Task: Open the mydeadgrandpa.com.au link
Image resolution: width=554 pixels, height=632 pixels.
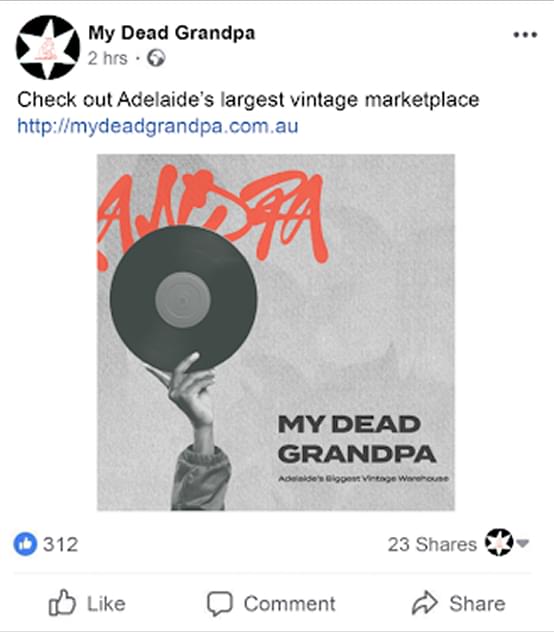Action: pyautogui.click(x=158, y=126)
